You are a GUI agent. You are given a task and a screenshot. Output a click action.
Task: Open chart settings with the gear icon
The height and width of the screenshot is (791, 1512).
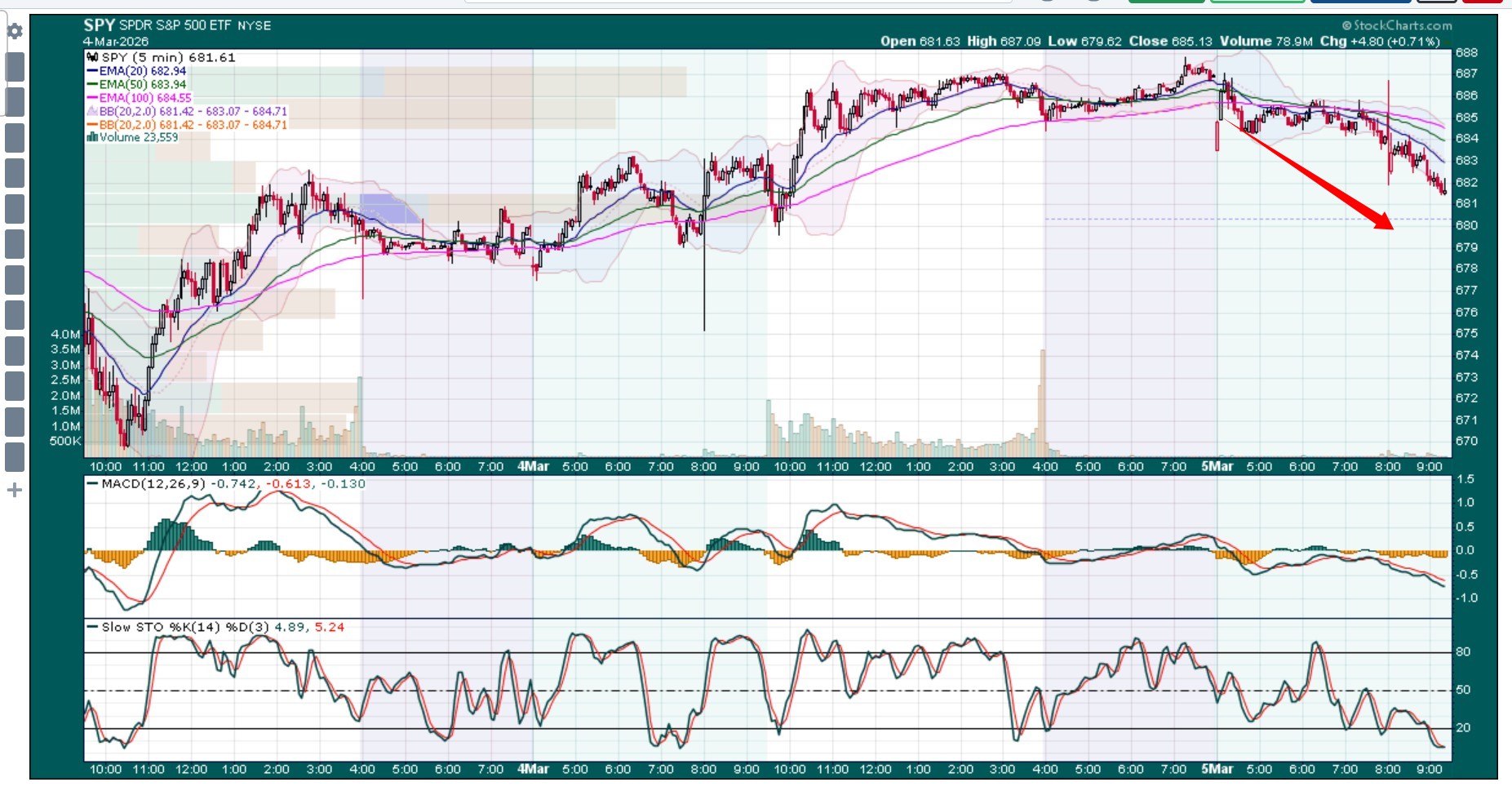[x=15, y=32]
